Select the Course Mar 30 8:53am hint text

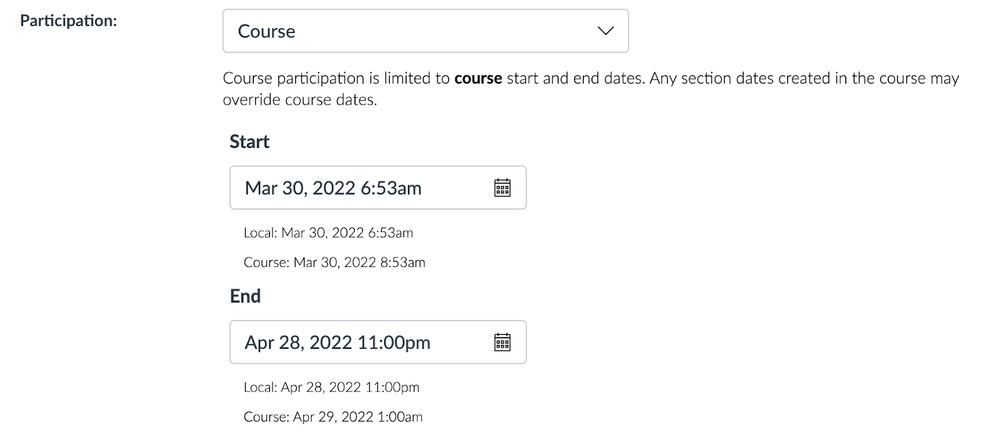334,262
